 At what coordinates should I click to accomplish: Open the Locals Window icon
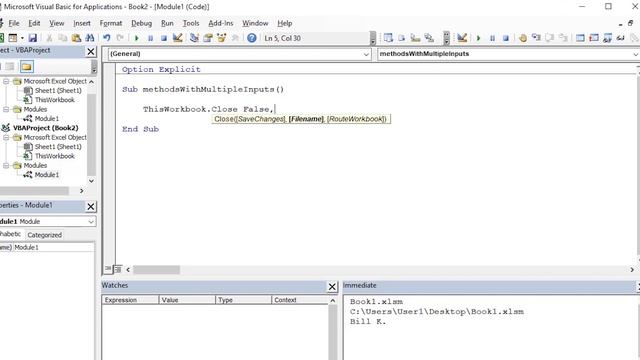(x=580, y=38)
